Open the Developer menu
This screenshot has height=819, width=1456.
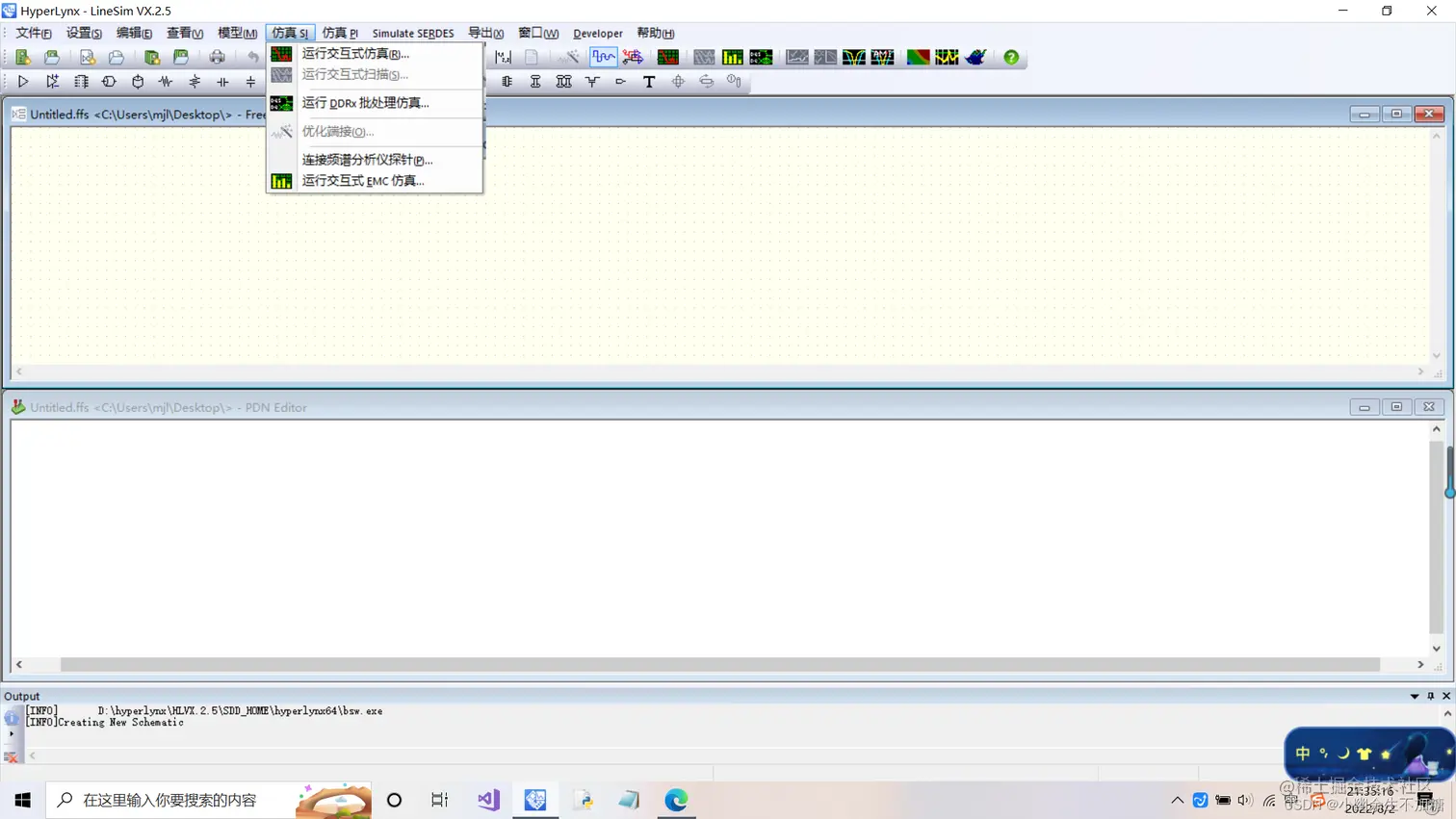tap(598, 33)
